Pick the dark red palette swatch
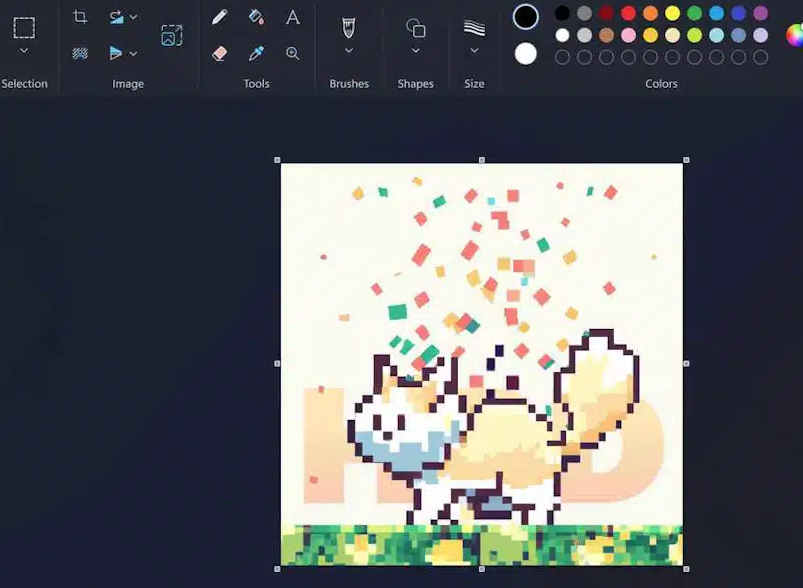Screen dimensions: 803x588 pos(606,13)
